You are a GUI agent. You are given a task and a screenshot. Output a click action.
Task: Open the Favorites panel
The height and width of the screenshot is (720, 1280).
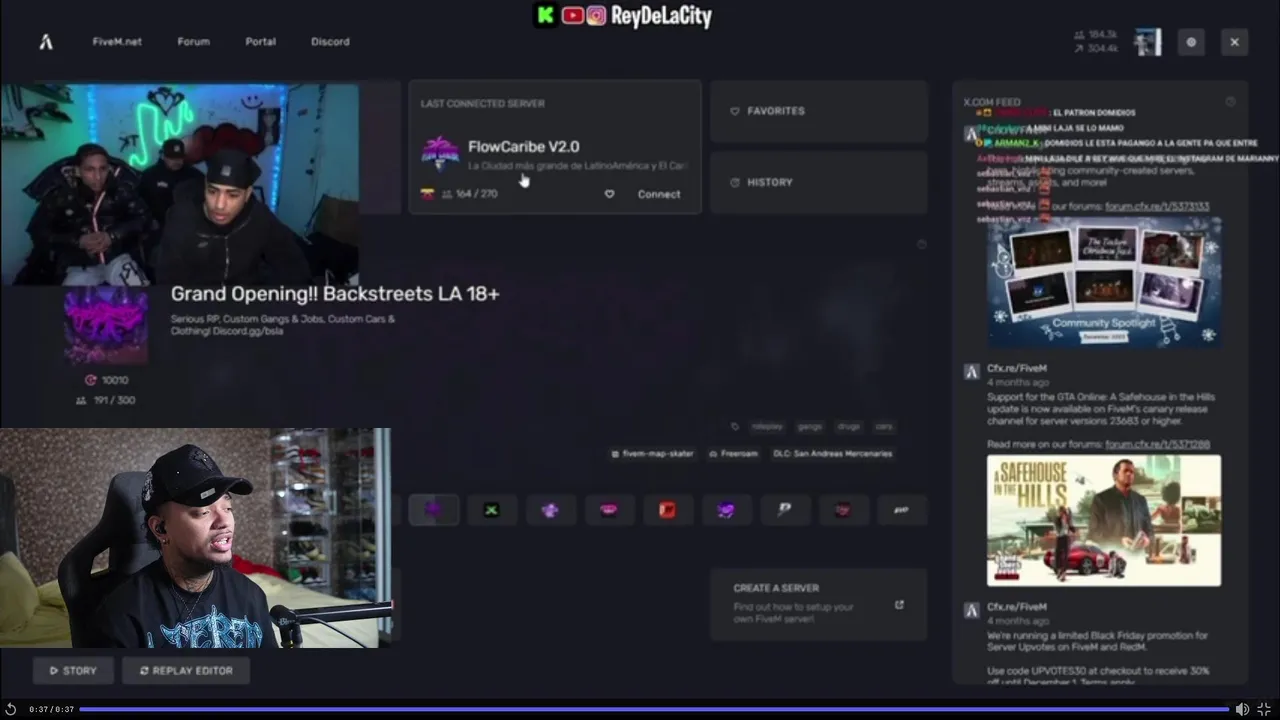819,111
